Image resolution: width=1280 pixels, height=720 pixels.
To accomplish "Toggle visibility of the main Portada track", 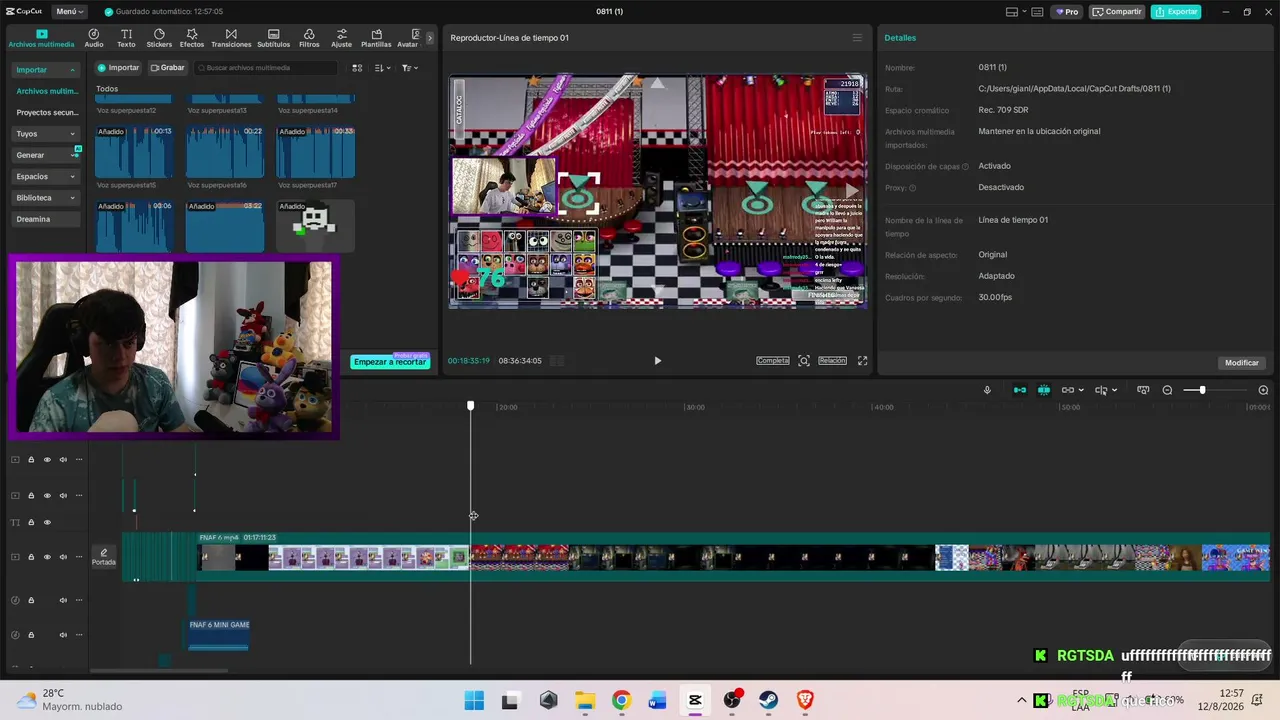I will (47, 557).
